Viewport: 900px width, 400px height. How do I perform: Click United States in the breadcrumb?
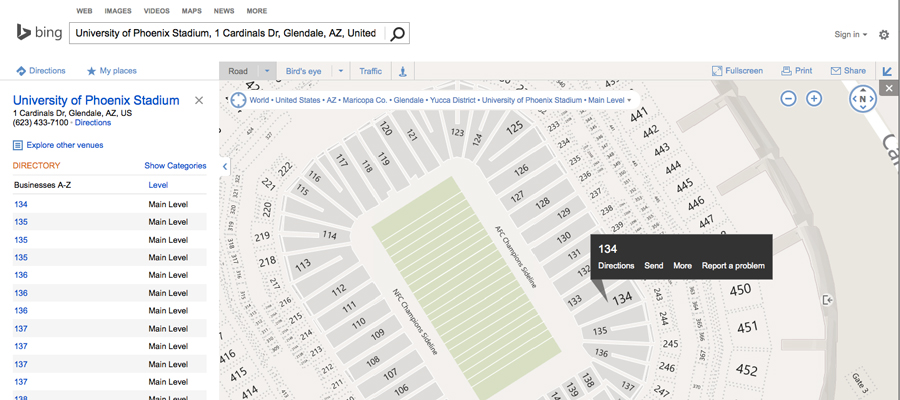click(x=297, y=100)
